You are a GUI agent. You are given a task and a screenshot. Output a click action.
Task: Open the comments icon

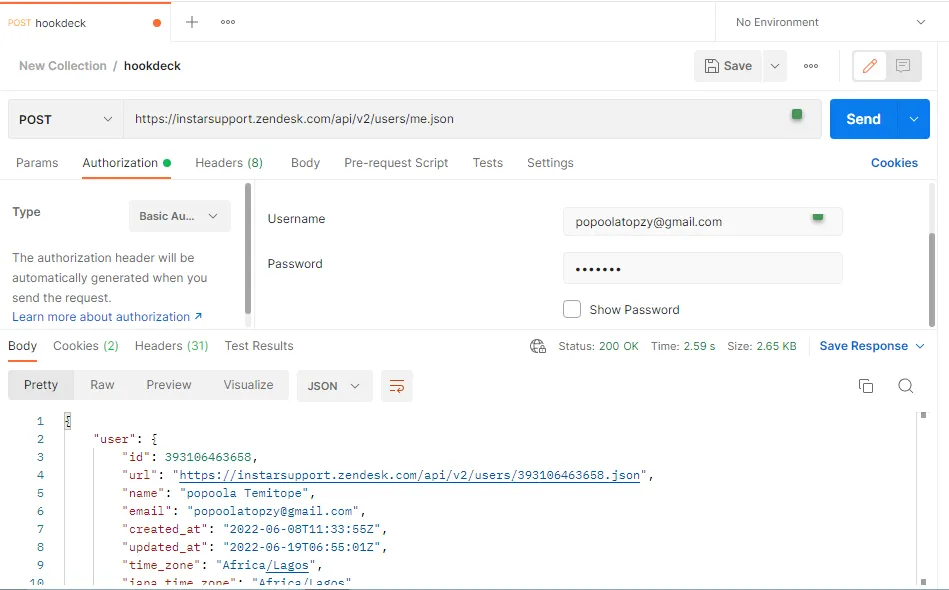pyautogui.click(x=903, y=66)
